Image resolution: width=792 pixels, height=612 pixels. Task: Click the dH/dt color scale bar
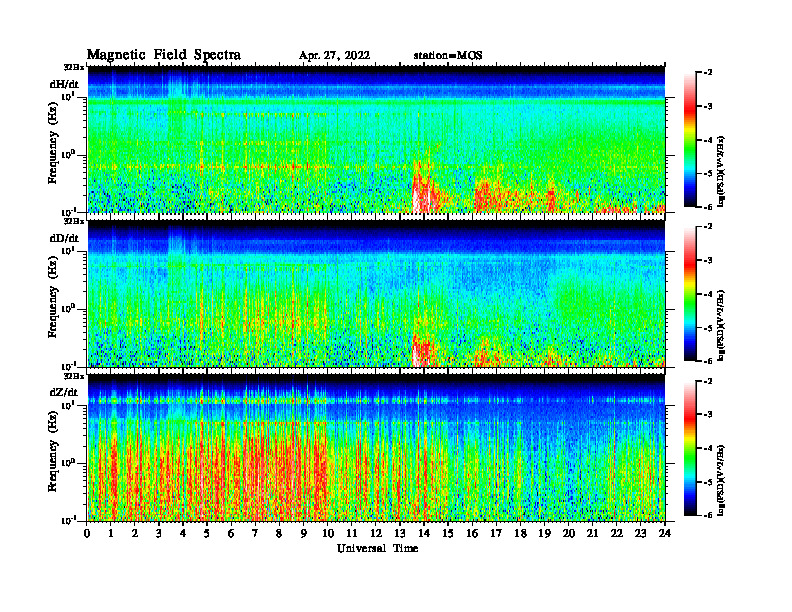click(x=690, y=140)
